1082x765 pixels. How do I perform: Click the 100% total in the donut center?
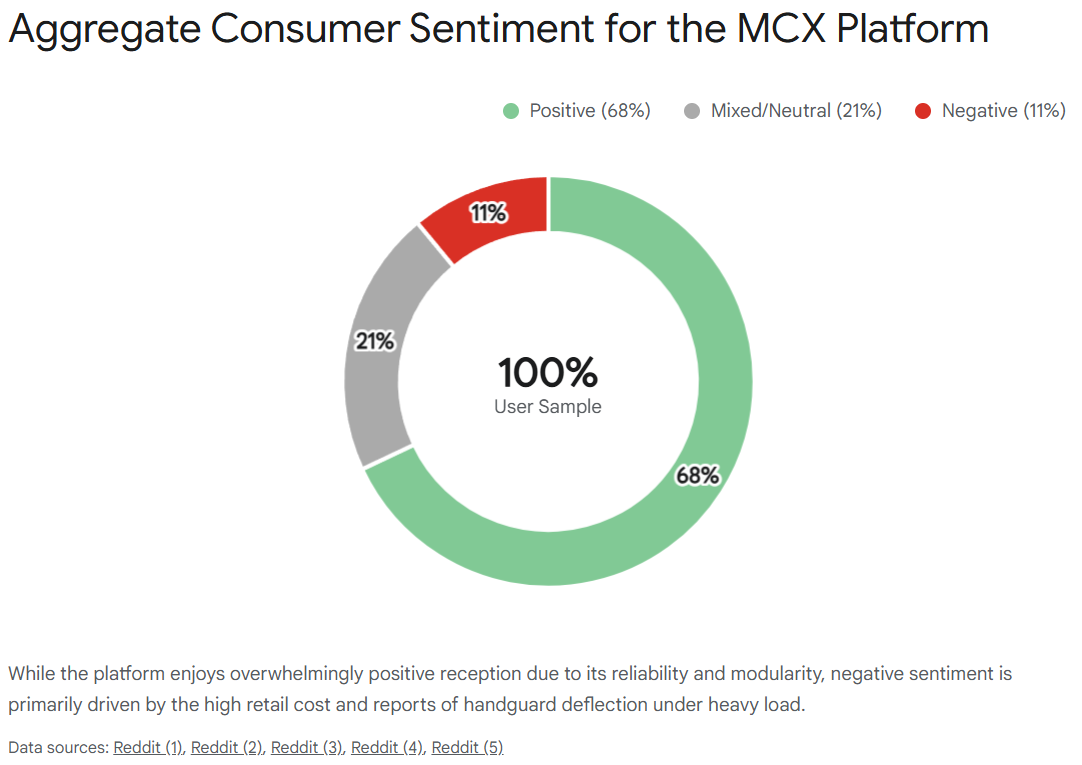548,373
